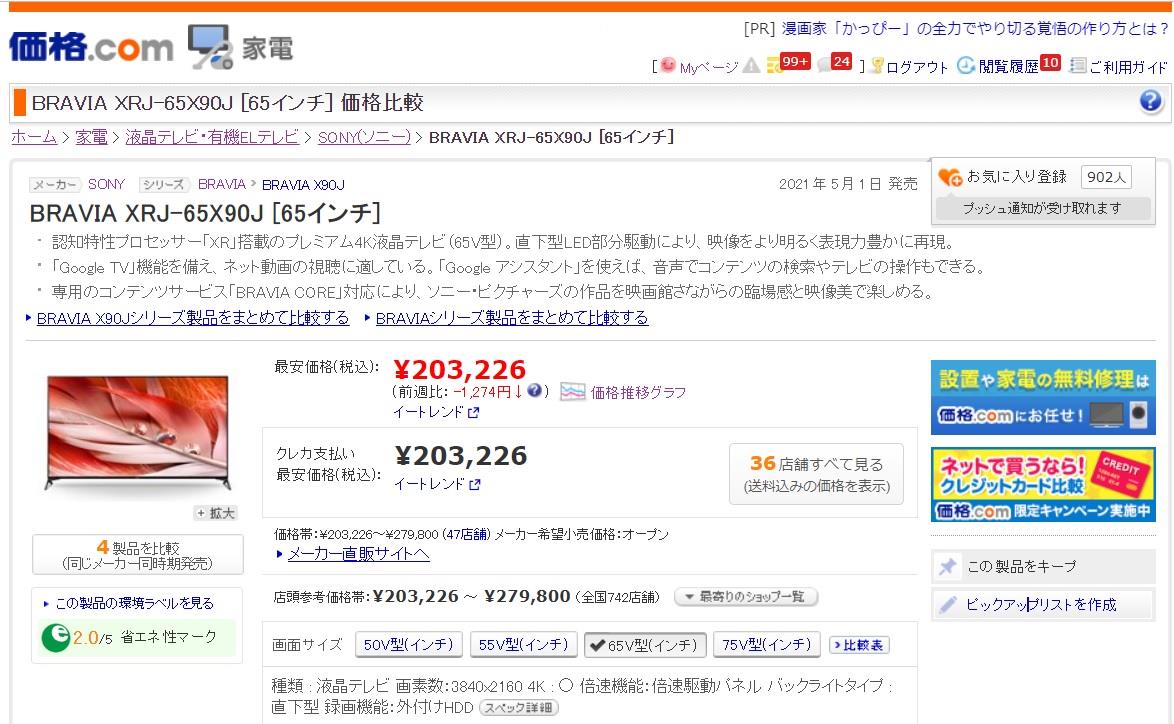Viewport: 1174px width, 724px height.
Task: Open the help question mark icon in title bar
Action: [1150, 101]
